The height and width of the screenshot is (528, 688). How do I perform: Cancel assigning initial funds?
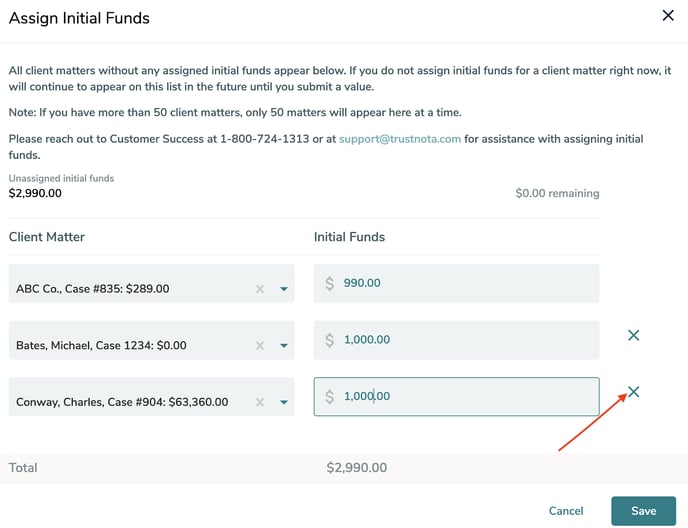pos(566,511)
